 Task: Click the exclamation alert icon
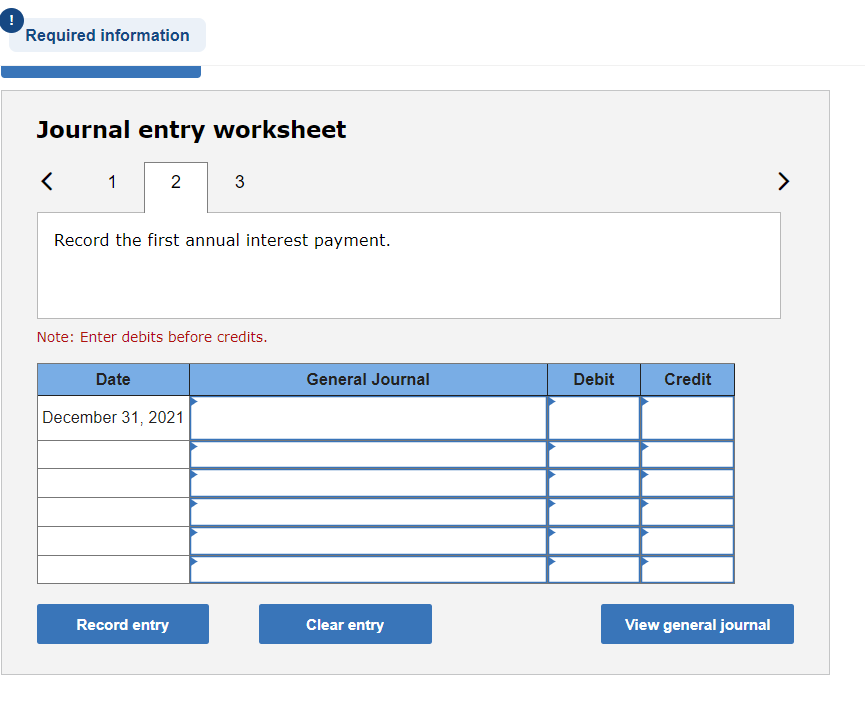(x=10, y=20)
